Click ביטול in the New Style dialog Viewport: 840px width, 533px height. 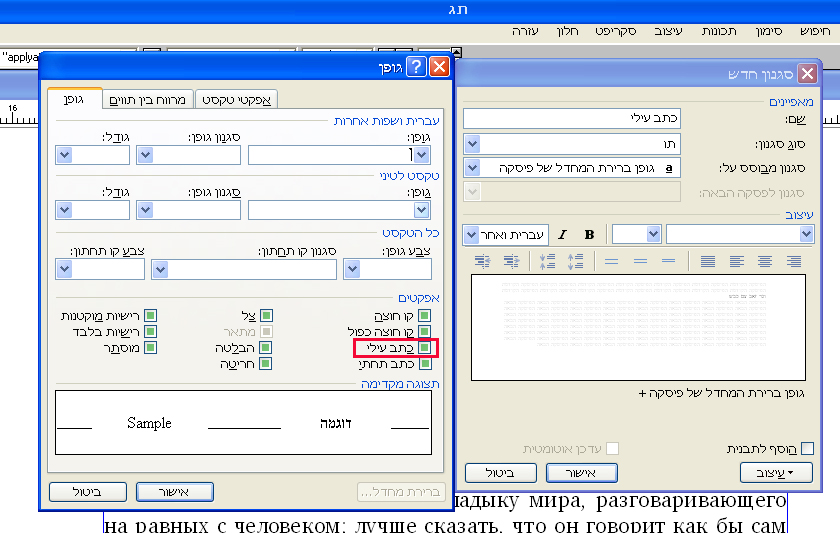click(500, 473)
